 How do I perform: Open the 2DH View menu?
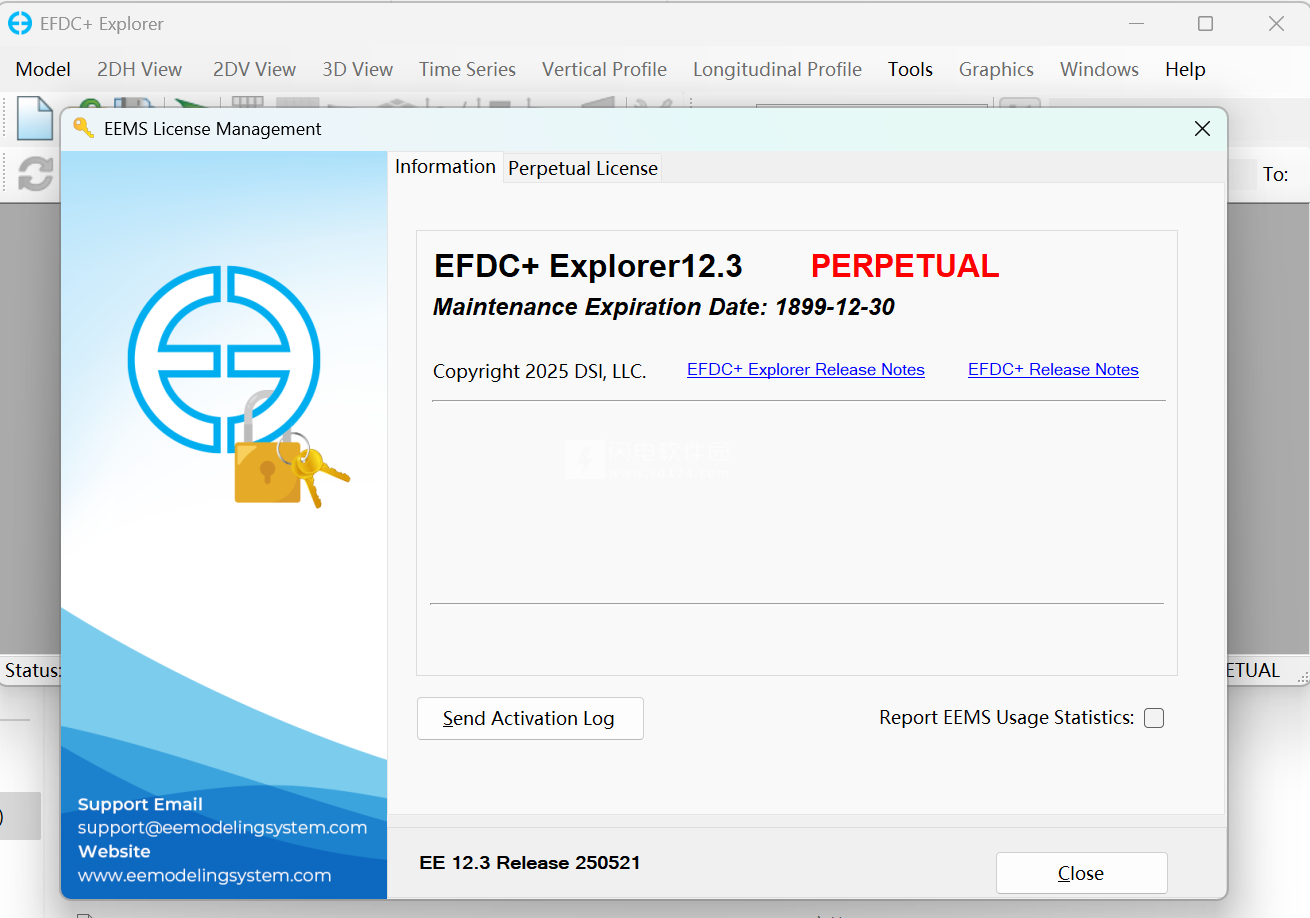click(x=139, y=69)
